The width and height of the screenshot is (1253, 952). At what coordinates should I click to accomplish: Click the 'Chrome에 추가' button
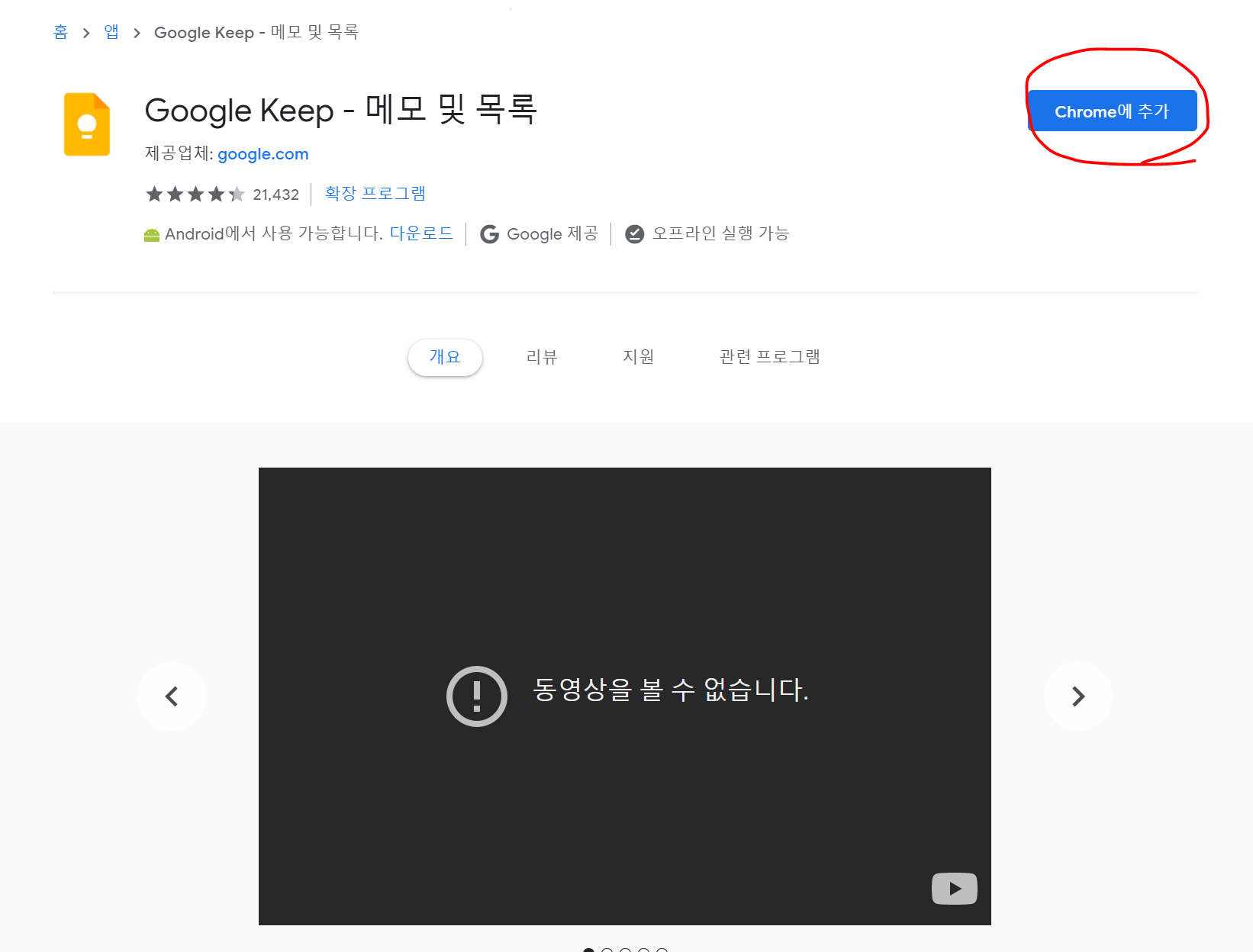pyautogui.click(x=1113, y=111)
